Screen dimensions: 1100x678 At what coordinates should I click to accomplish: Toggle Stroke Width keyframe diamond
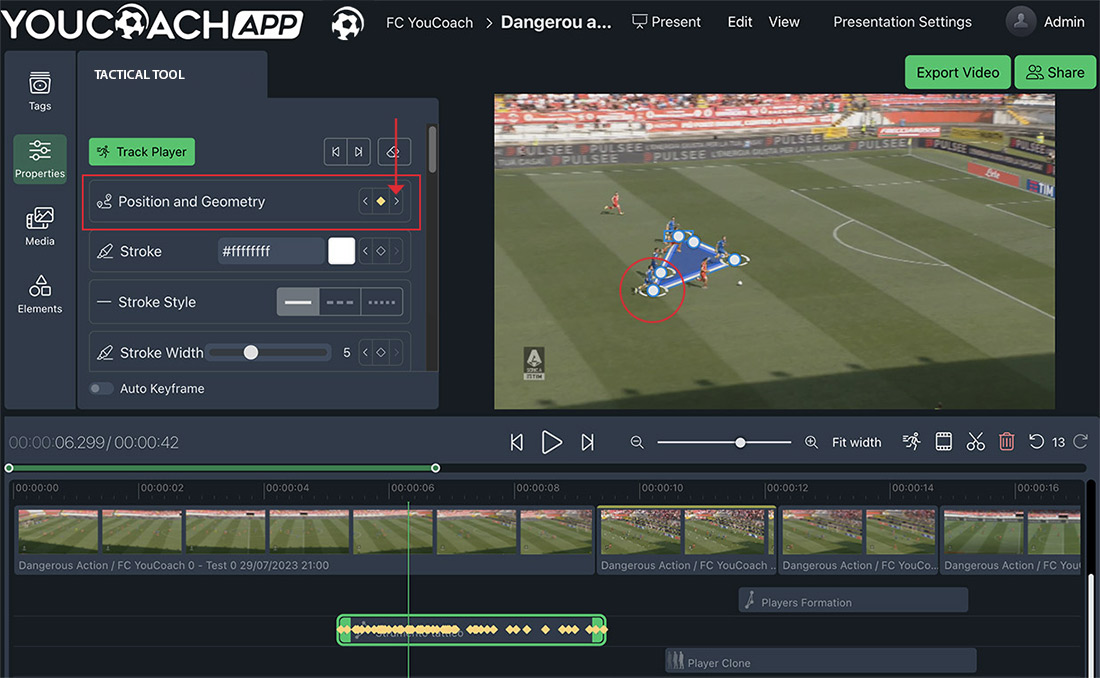click(381, 352)
